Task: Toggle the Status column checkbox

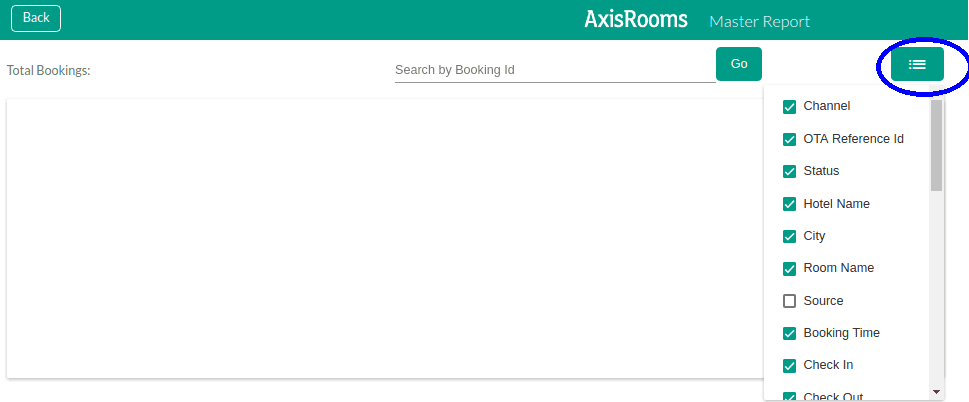Action: pos(789,172)
